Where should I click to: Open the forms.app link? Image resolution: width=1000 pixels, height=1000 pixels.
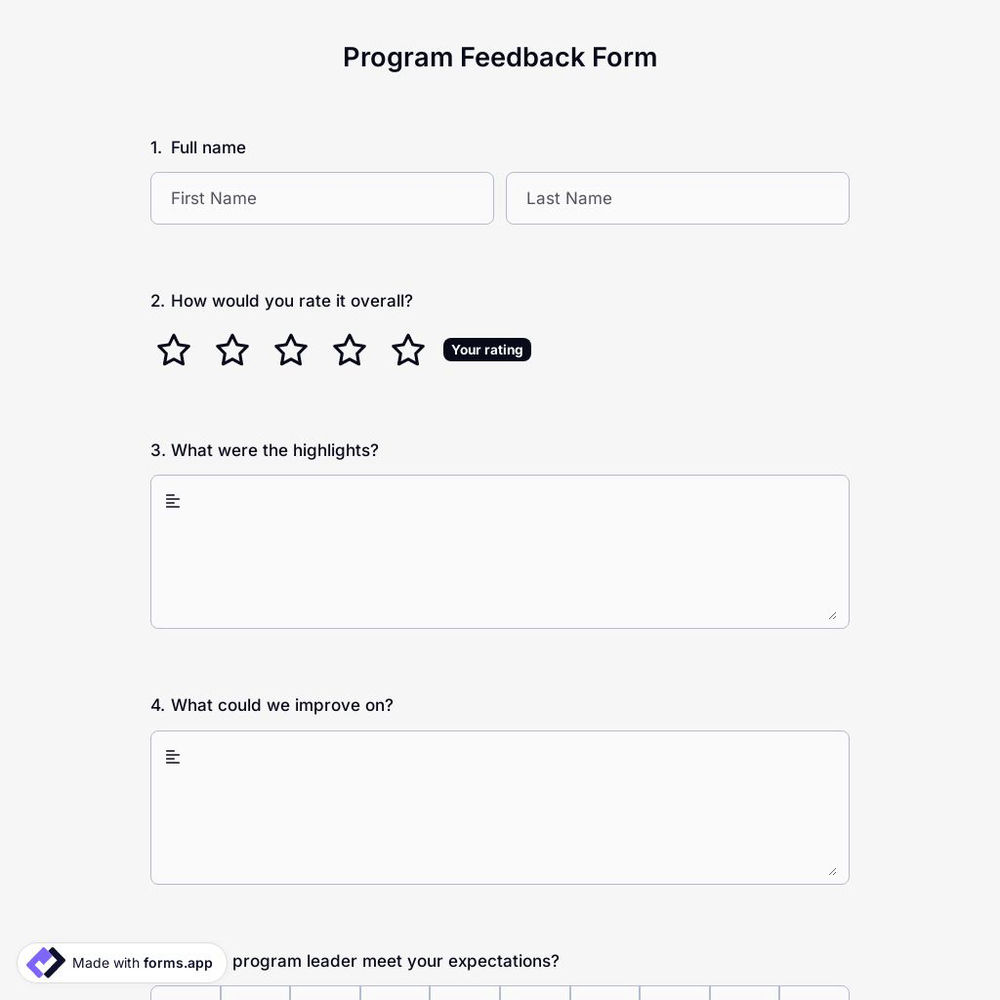tap(178, 963)
